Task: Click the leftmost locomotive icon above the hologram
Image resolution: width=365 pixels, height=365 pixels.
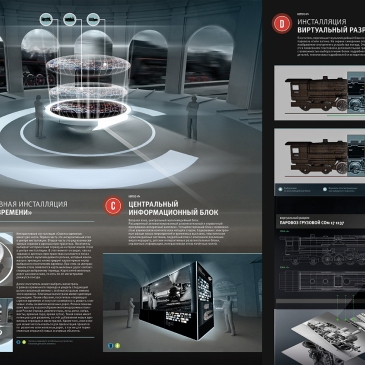Action: (x=46, y=19)
